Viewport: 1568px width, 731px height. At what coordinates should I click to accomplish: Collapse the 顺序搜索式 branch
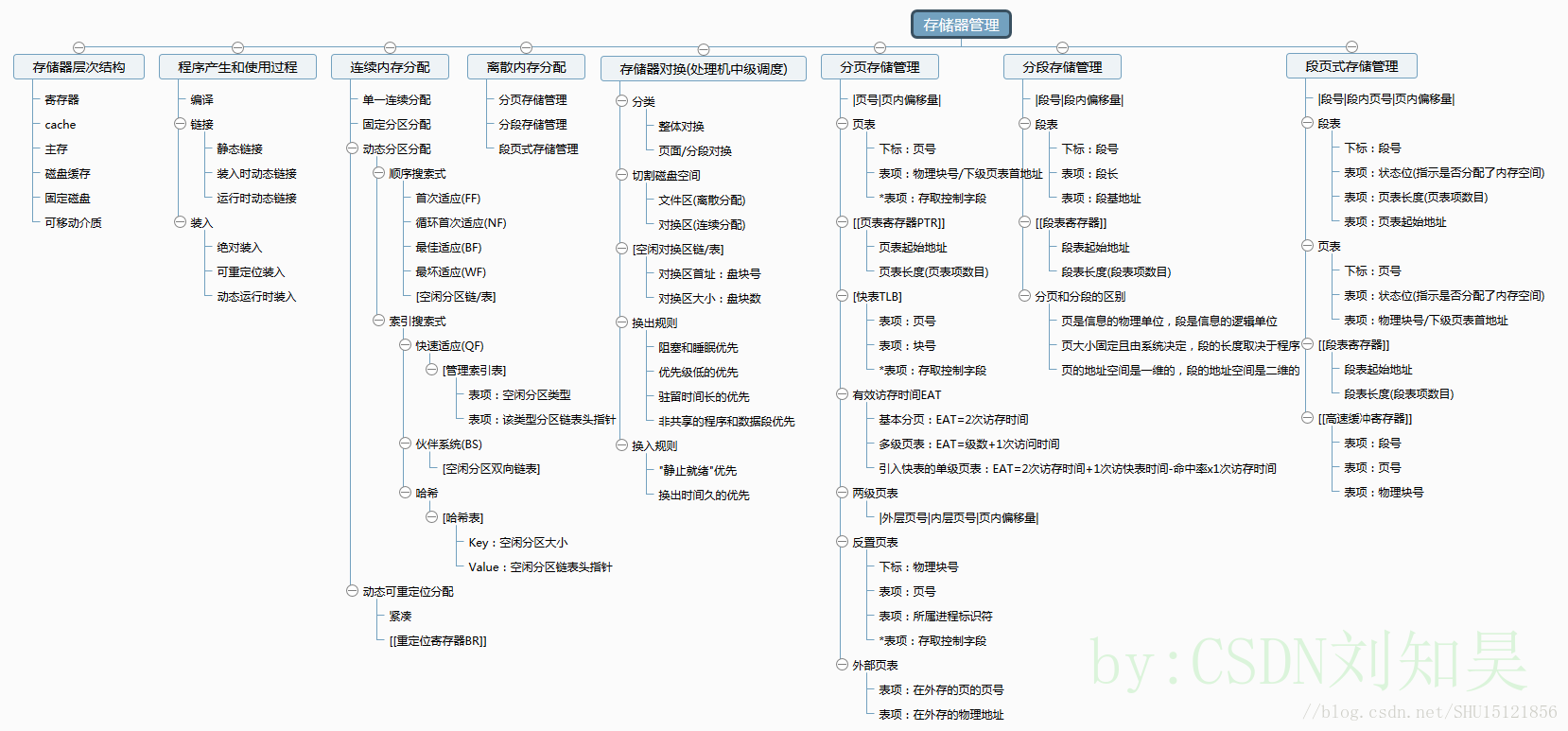click(378, 173)
